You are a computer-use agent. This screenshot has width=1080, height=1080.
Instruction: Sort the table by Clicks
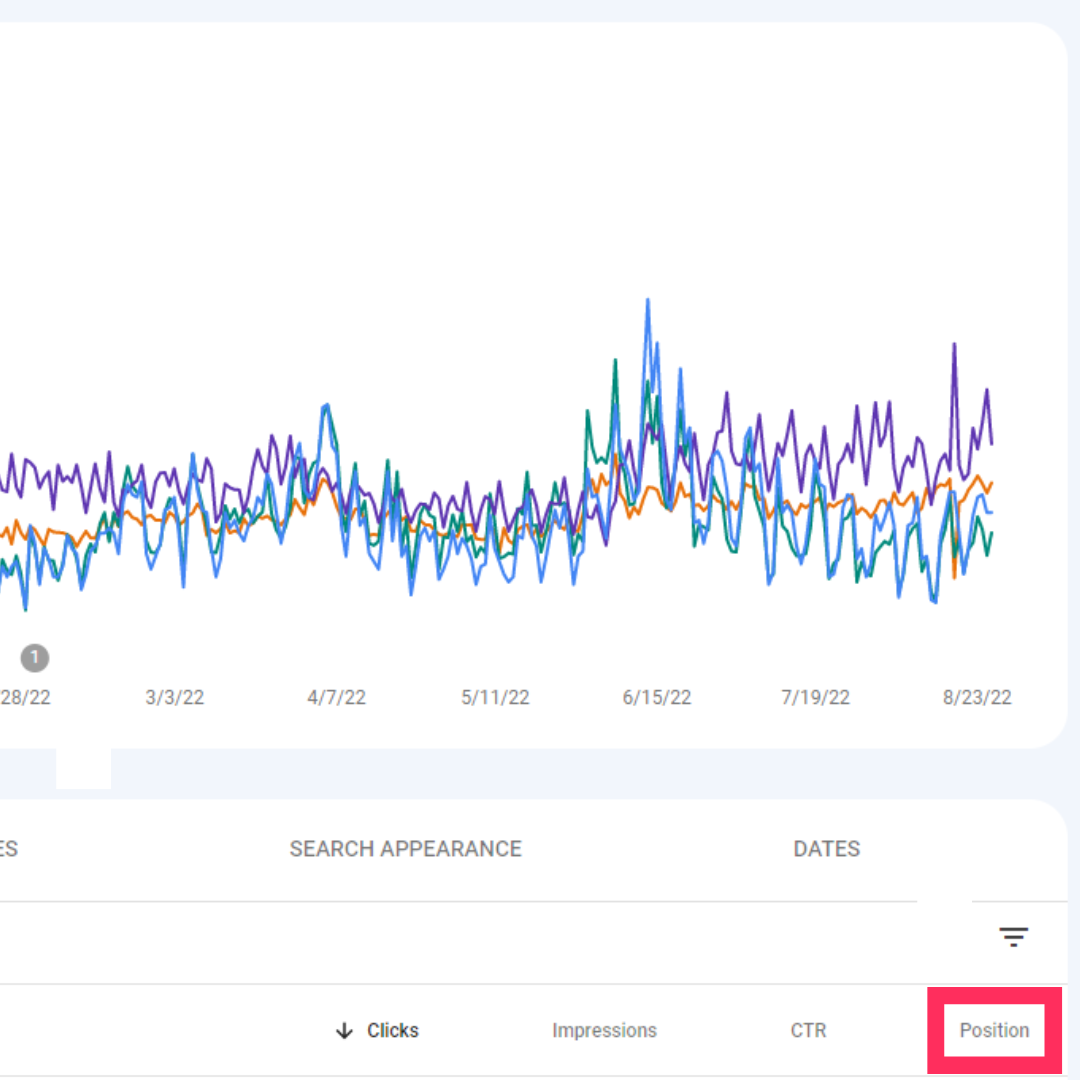click(x=393, y=1030)
